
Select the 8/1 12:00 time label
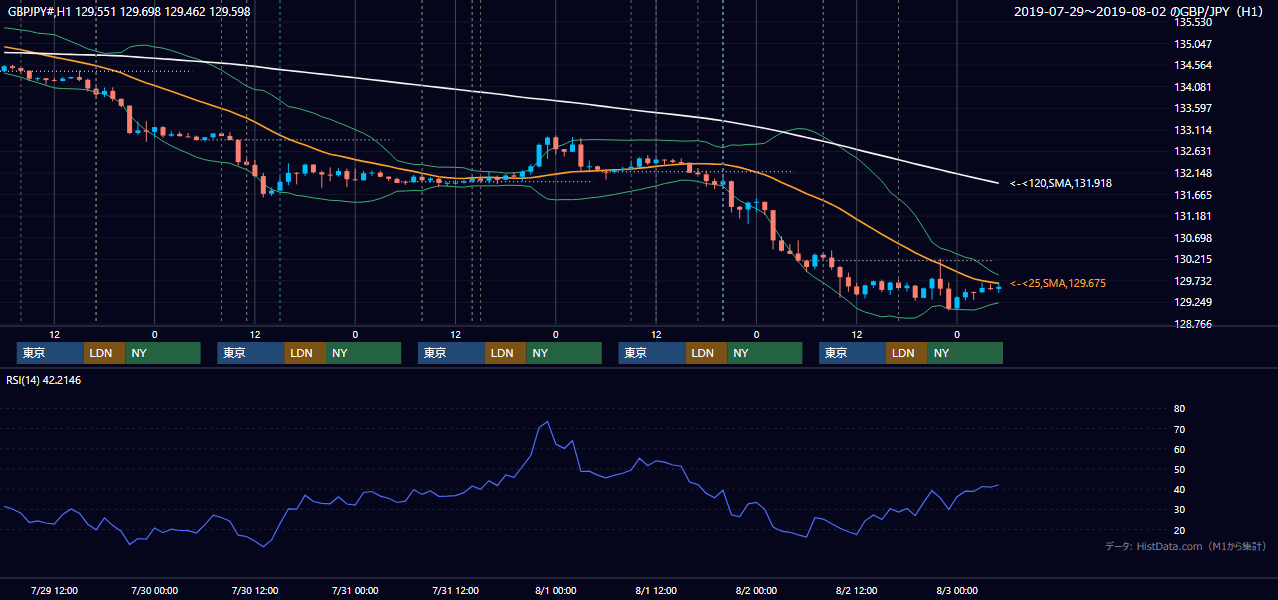[656, 590]
